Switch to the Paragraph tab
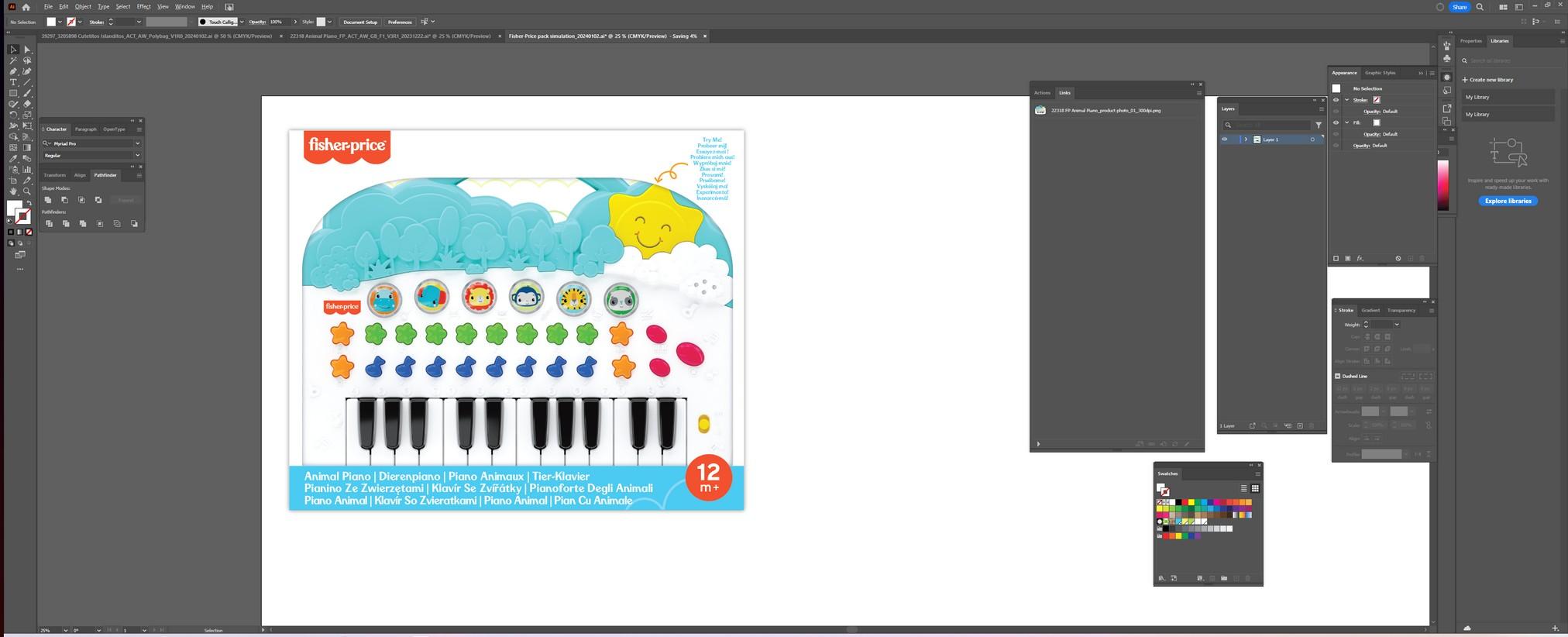 pyautogui.click(x=86, y=129)
